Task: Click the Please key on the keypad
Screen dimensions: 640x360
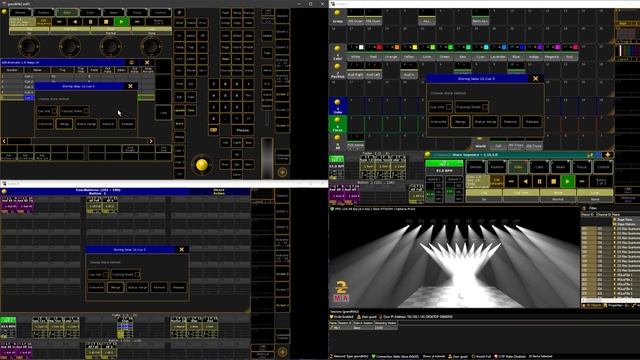Action: pos(242,130)
